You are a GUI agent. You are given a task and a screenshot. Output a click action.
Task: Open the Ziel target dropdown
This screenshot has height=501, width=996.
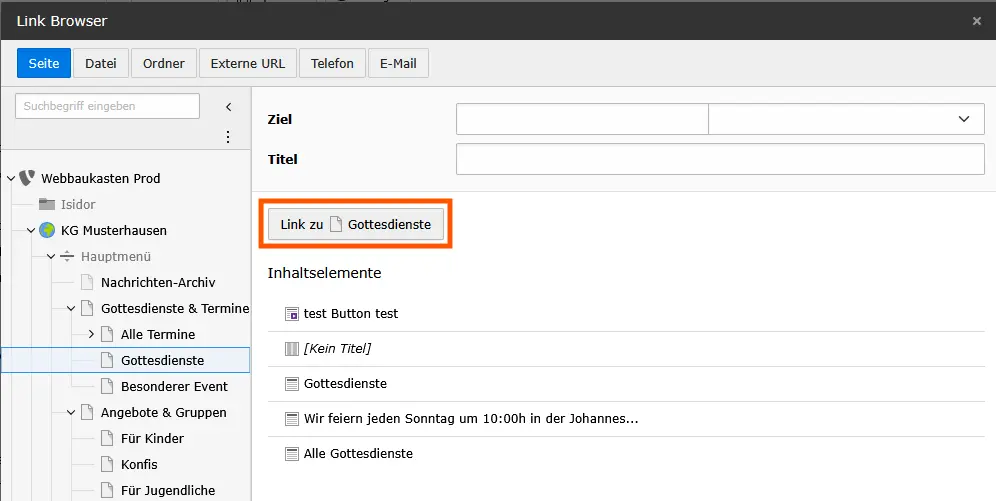pyautogui.click(x=846, y=119)
